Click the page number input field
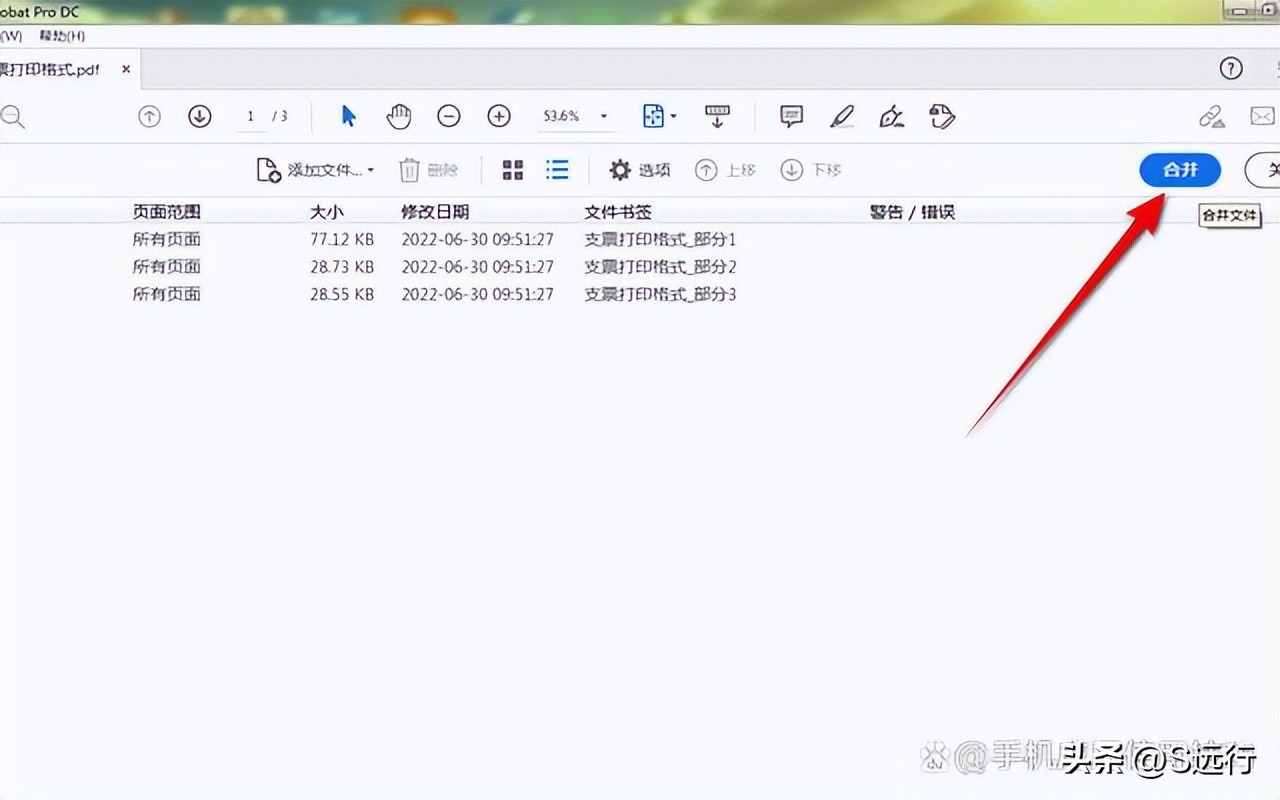 point(251,117)
